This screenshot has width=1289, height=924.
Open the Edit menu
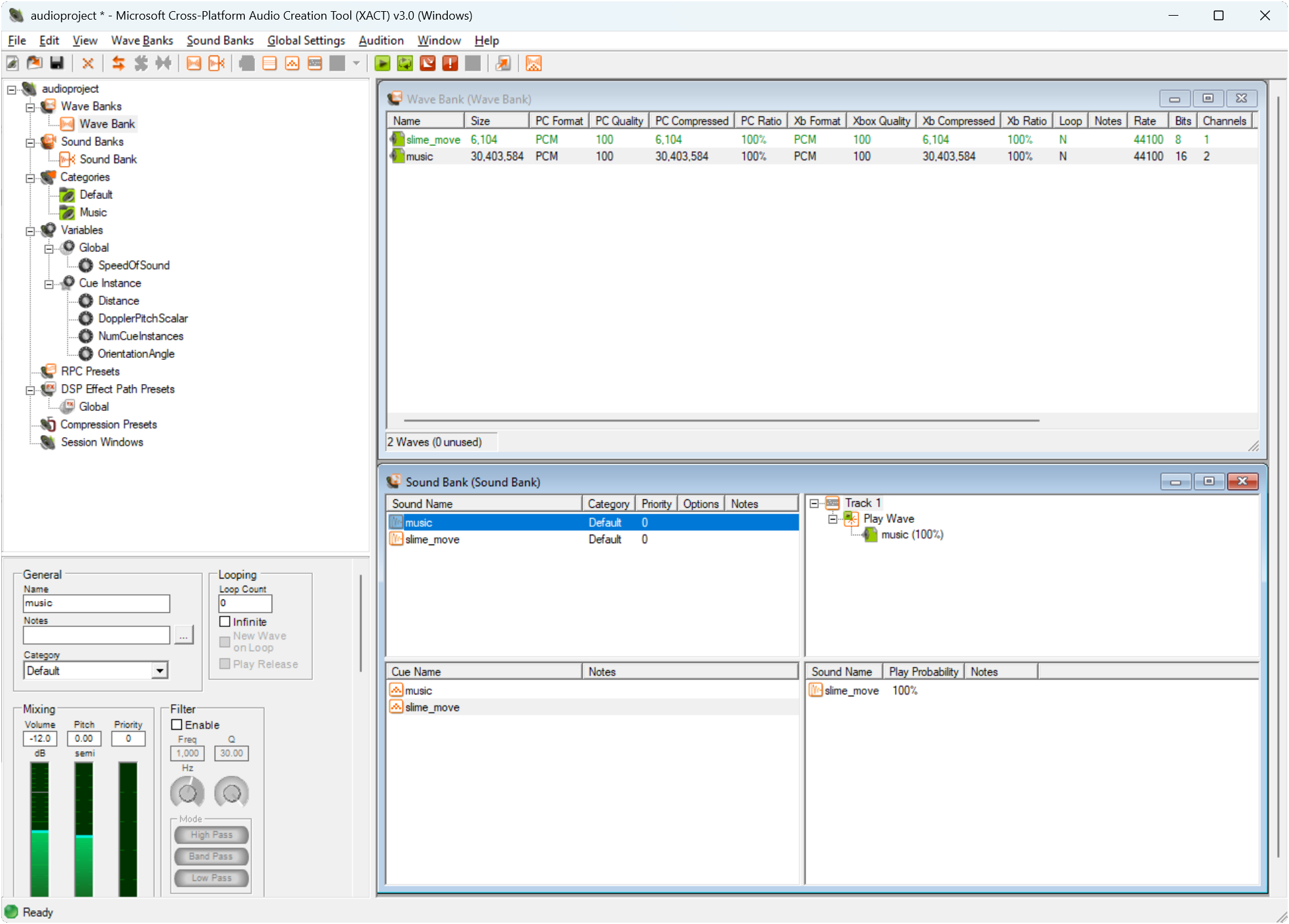pyautogui.click(x=49, y=41)
